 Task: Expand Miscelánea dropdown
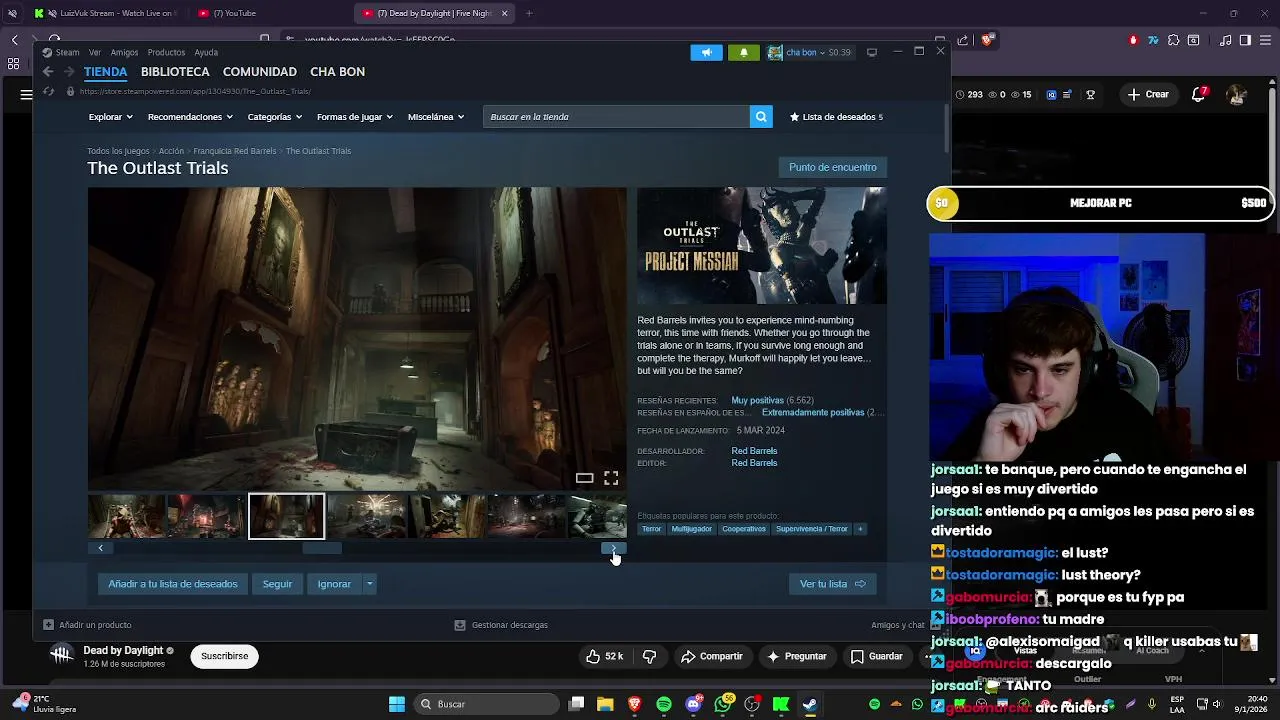tap(436, 117)
